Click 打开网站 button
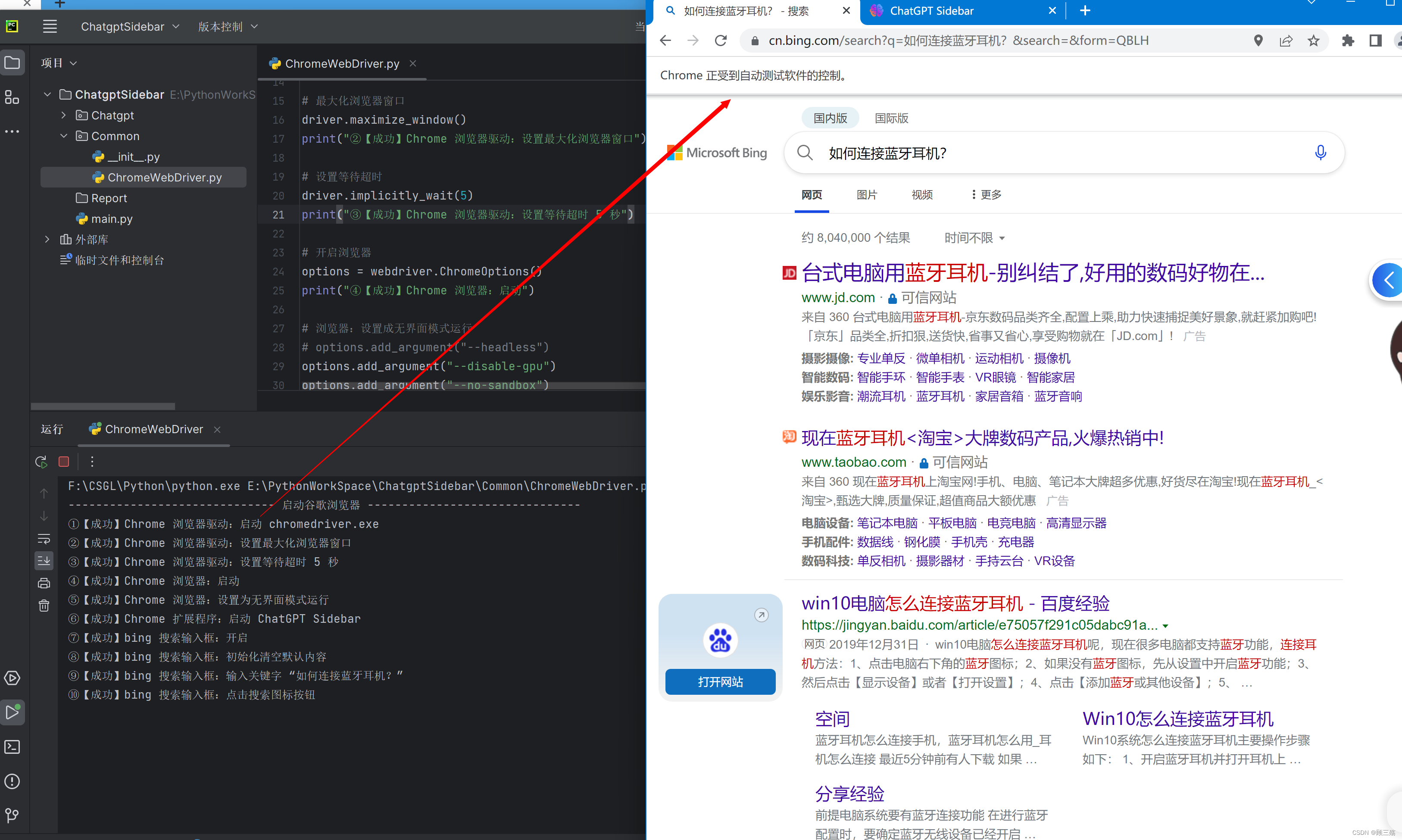This screenshot has width=1402, height=840. (721, 682)
